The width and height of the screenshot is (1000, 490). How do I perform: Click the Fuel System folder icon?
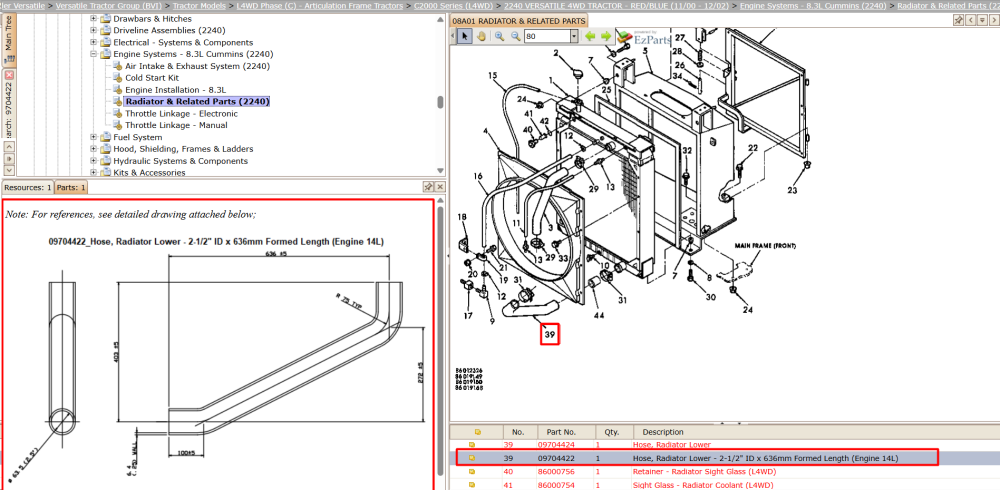[x=105, y=137]
